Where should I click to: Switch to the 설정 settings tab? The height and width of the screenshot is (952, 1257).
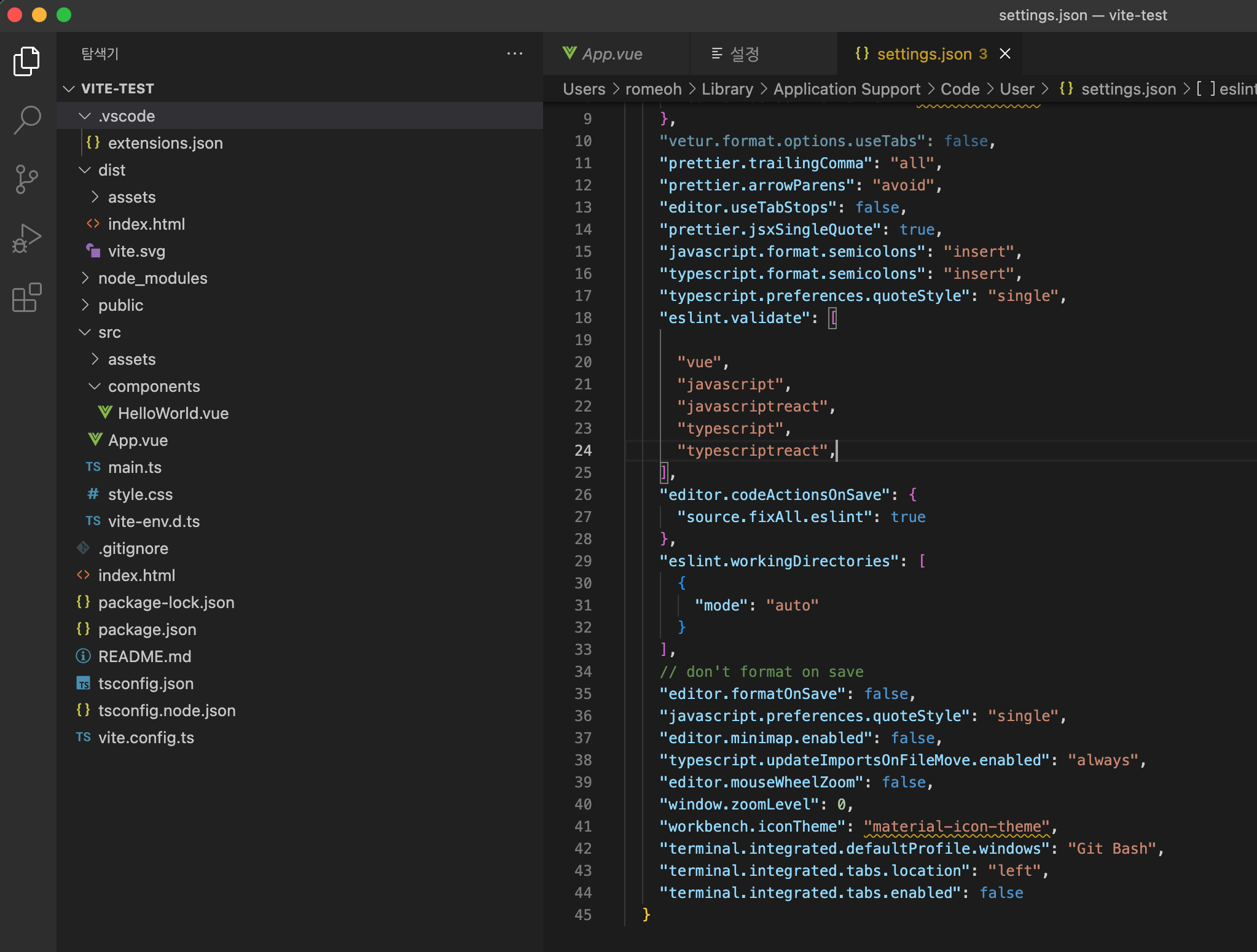click(744, 54)
